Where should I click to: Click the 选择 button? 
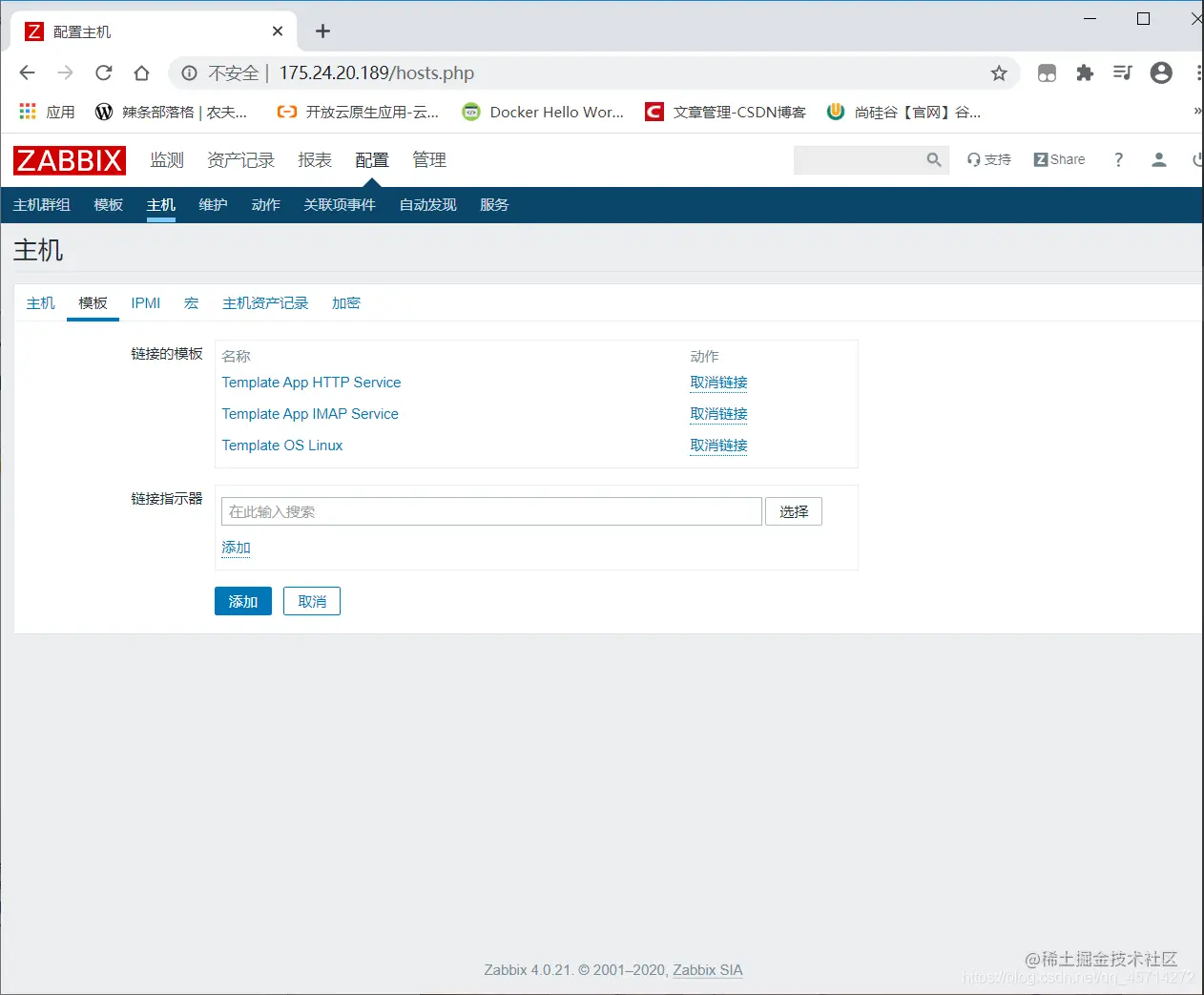click(794, 511)
